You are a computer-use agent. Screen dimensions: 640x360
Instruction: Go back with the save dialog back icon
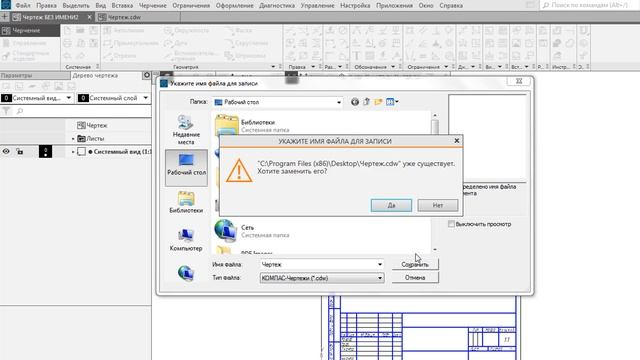(x=355, y=102)
